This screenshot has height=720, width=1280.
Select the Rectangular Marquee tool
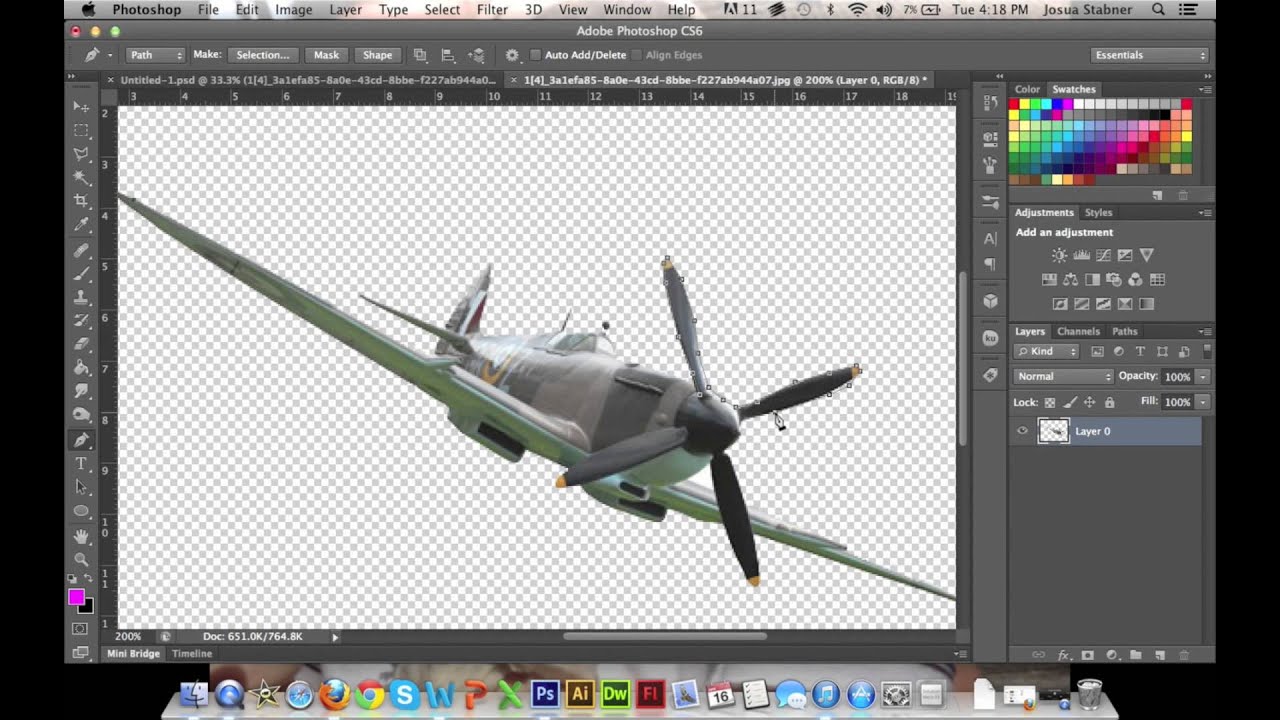pyautogui.click(x=81, y=130)
